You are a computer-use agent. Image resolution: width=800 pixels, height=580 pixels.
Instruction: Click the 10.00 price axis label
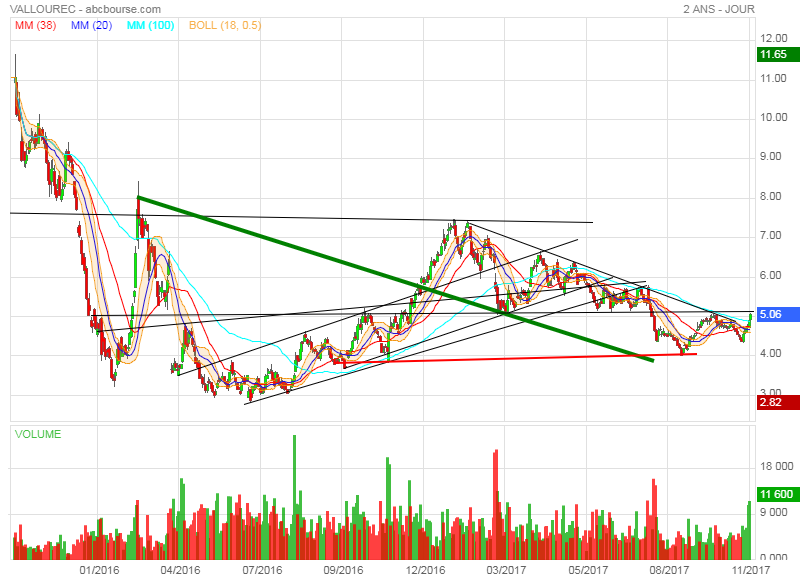click(773, 117)
